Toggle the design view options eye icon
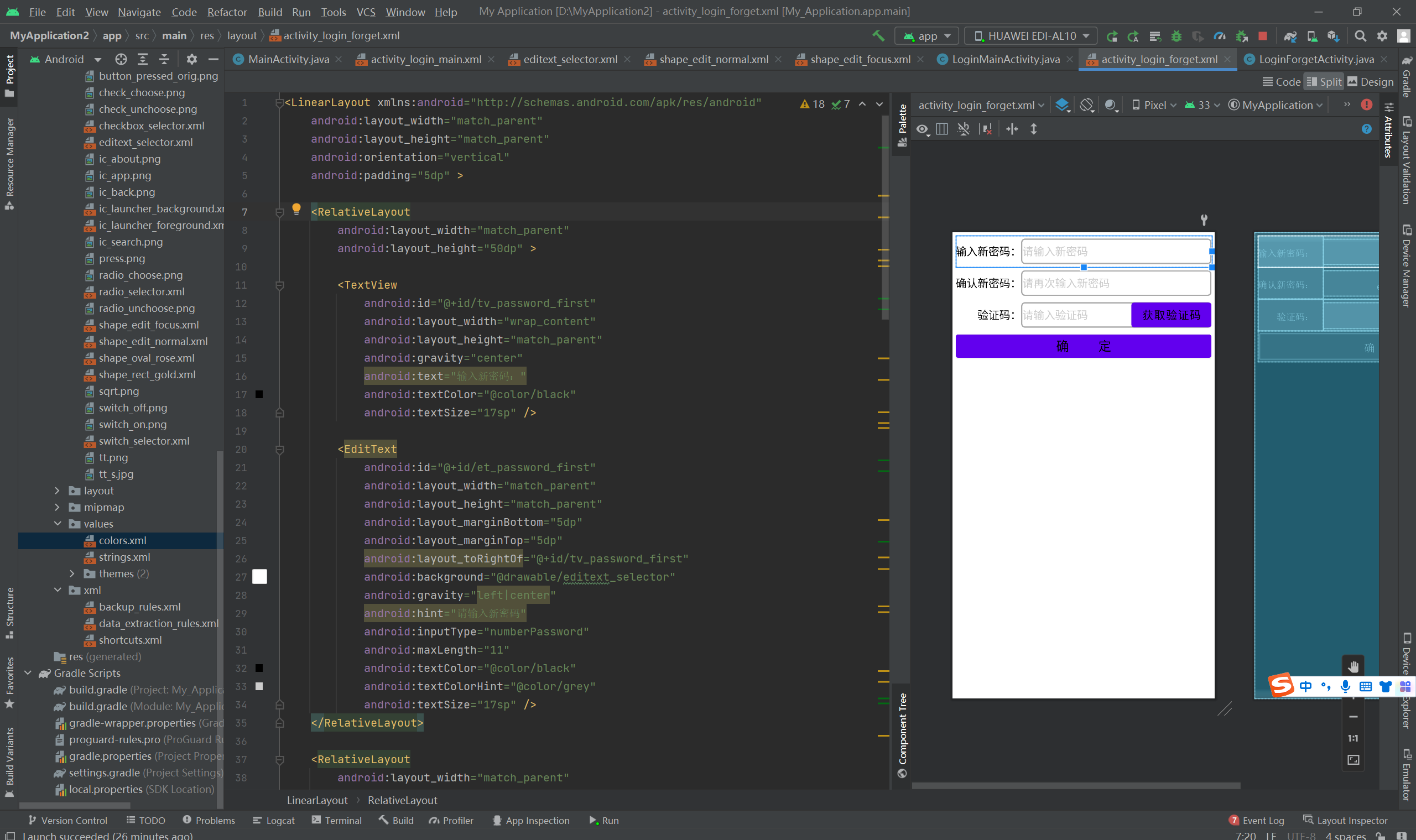The width and height of the screenshot is (1416, 840). tap(922, 129)
